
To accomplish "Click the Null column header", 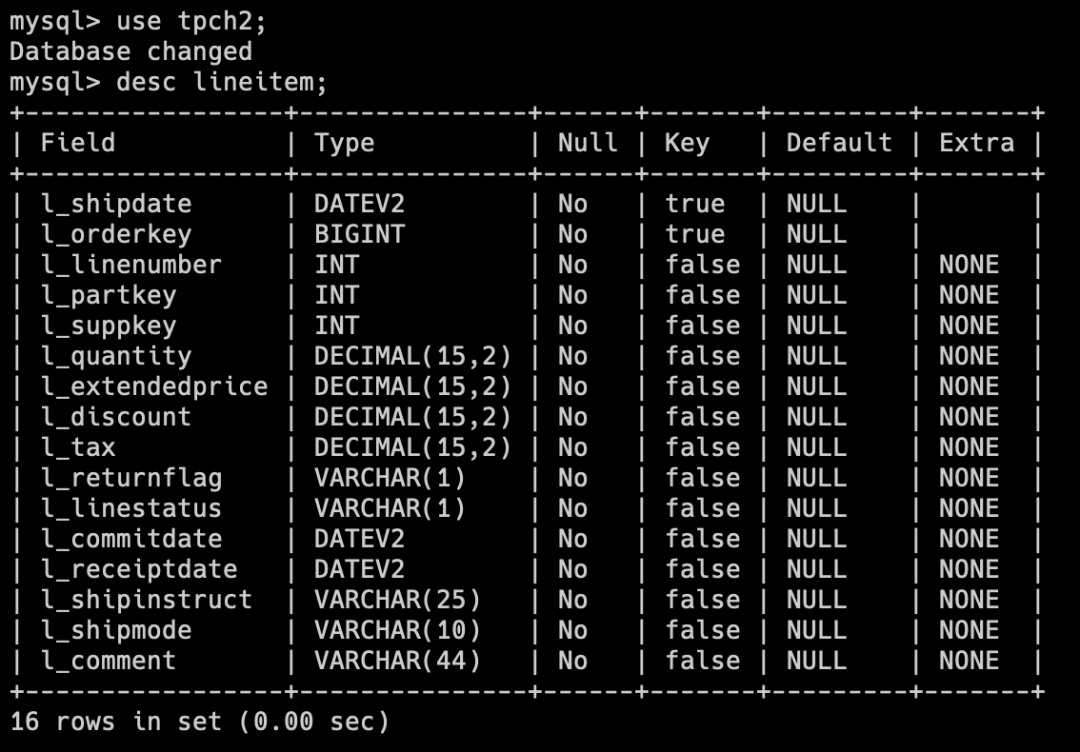I will [x=587, y=143].
